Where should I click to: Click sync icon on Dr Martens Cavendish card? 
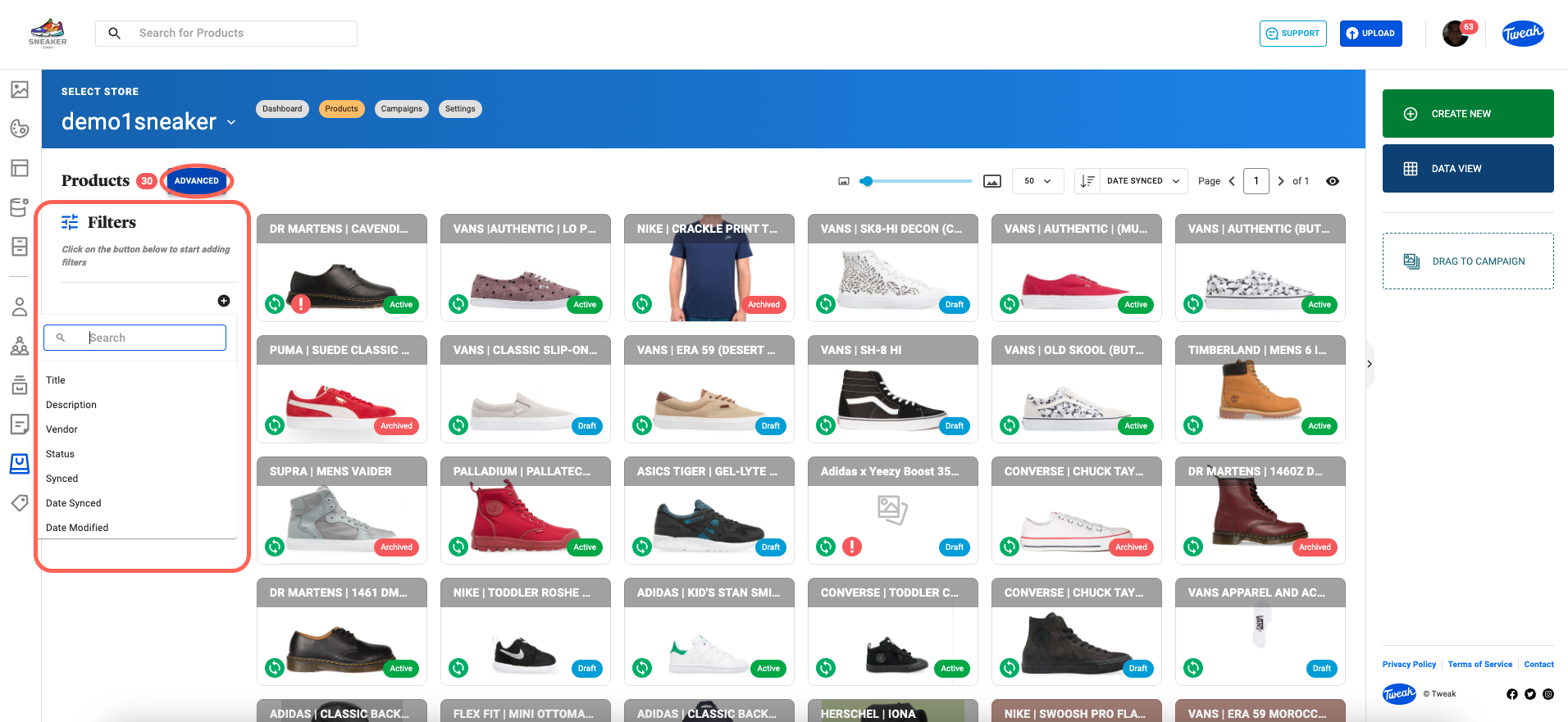275,304
